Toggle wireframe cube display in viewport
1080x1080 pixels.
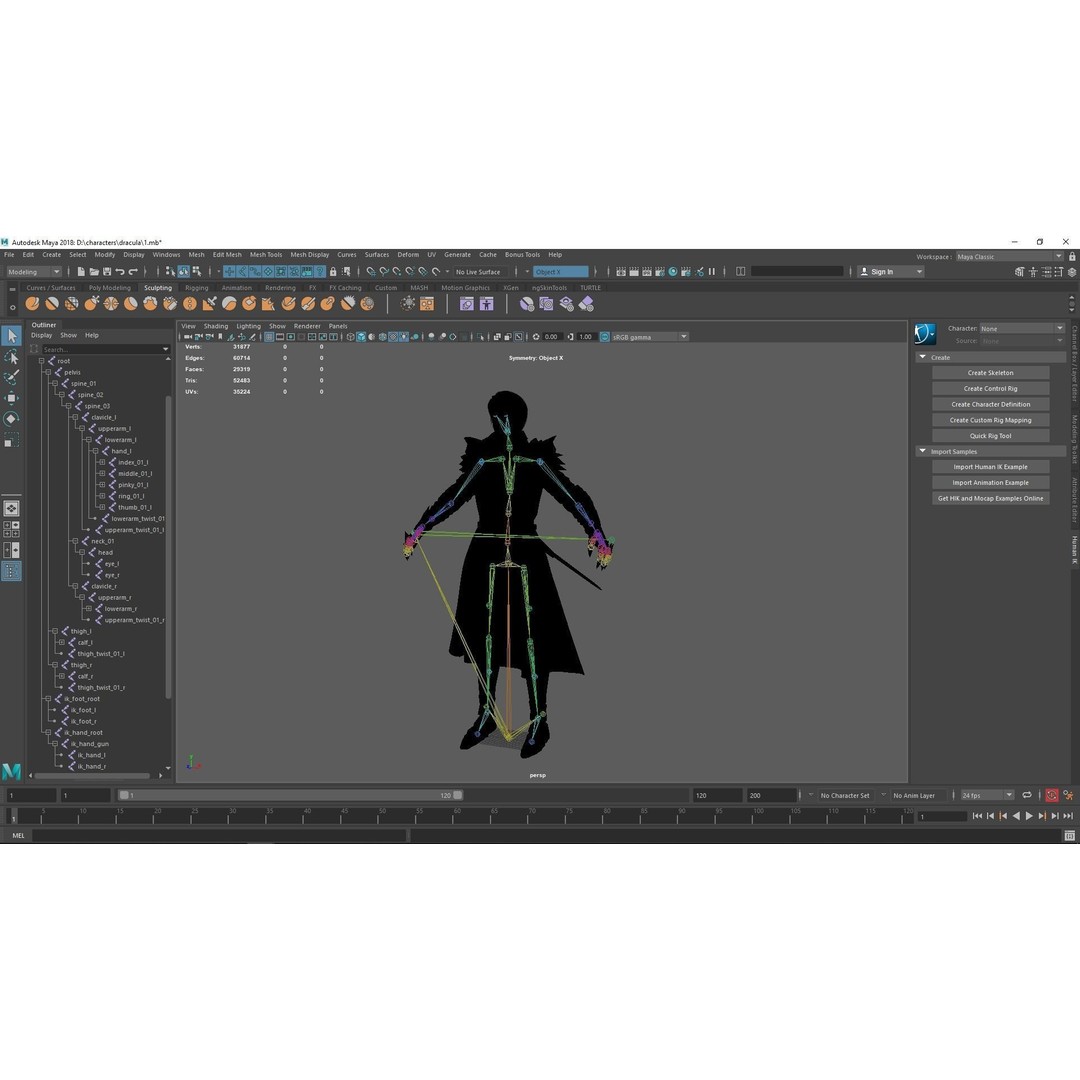pyautogui.click(x=350, y=337)
